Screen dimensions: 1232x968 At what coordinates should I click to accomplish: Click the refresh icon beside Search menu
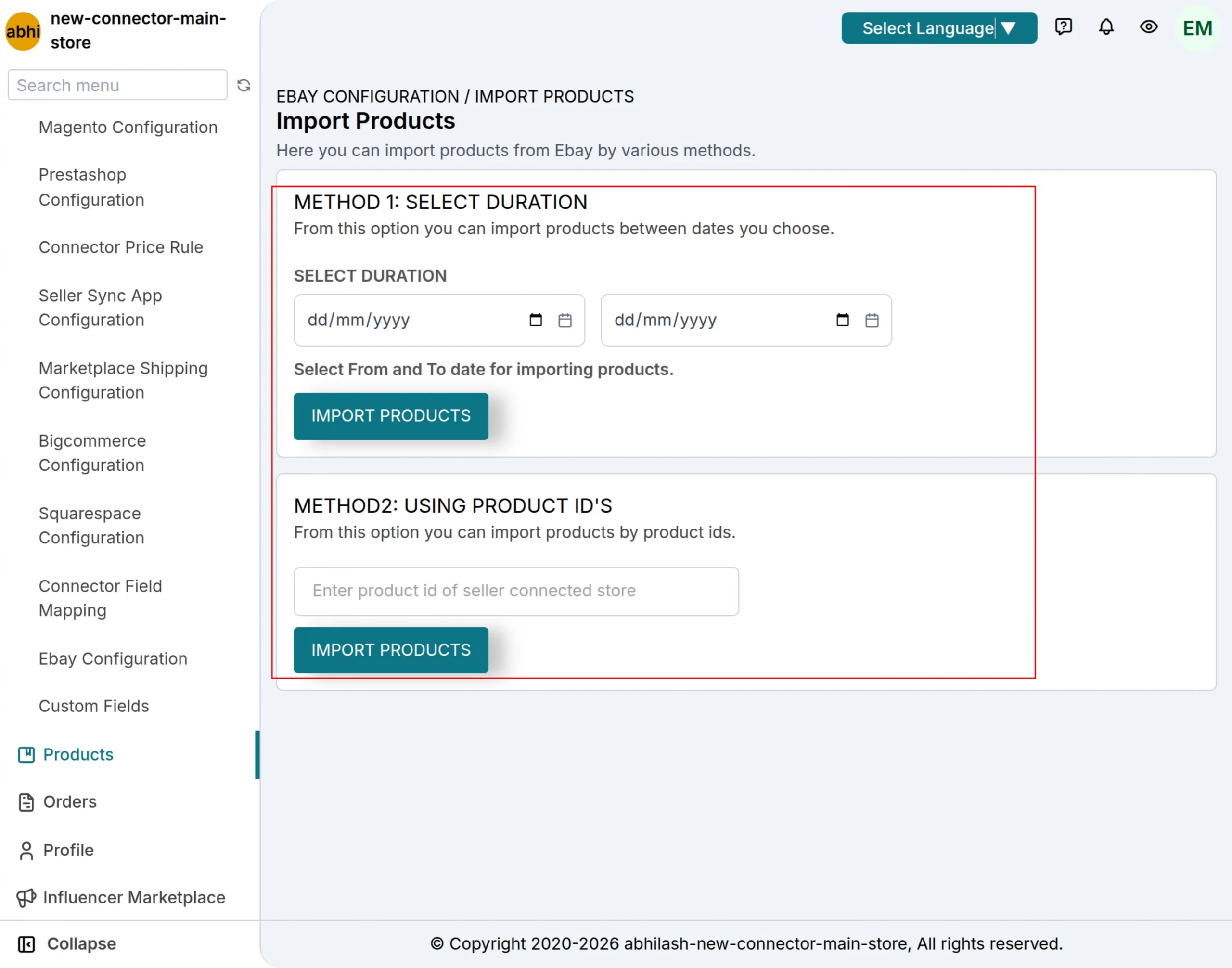[244, 85]
